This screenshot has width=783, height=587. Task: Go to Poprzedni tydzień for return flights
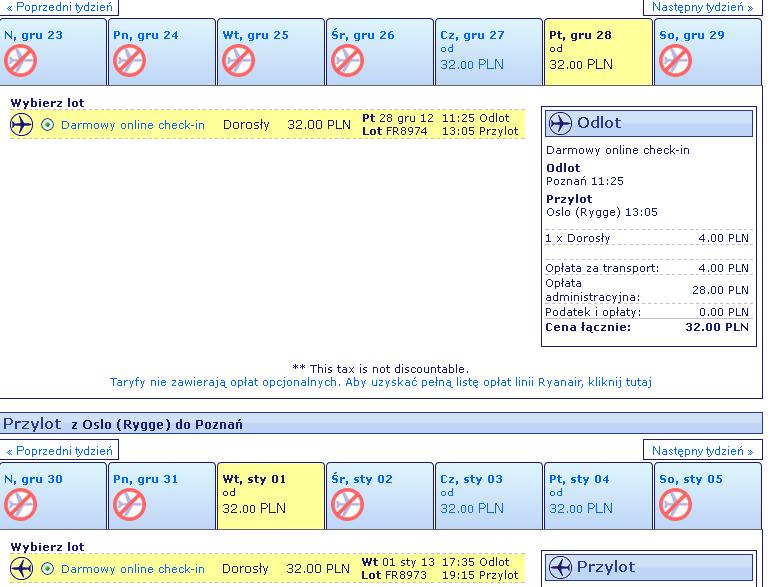(59, 451)
